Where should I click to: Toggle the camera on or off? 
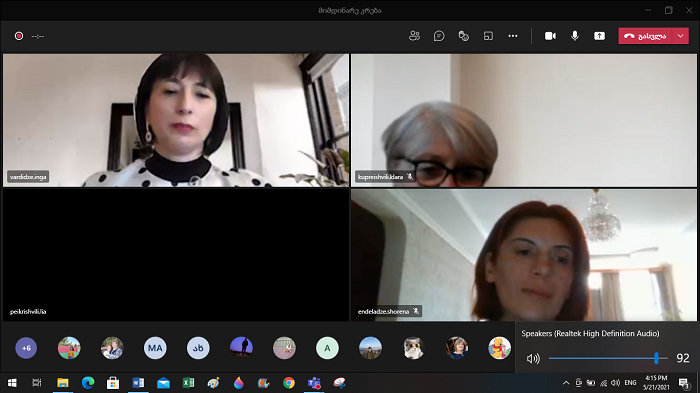click(550, 36)
